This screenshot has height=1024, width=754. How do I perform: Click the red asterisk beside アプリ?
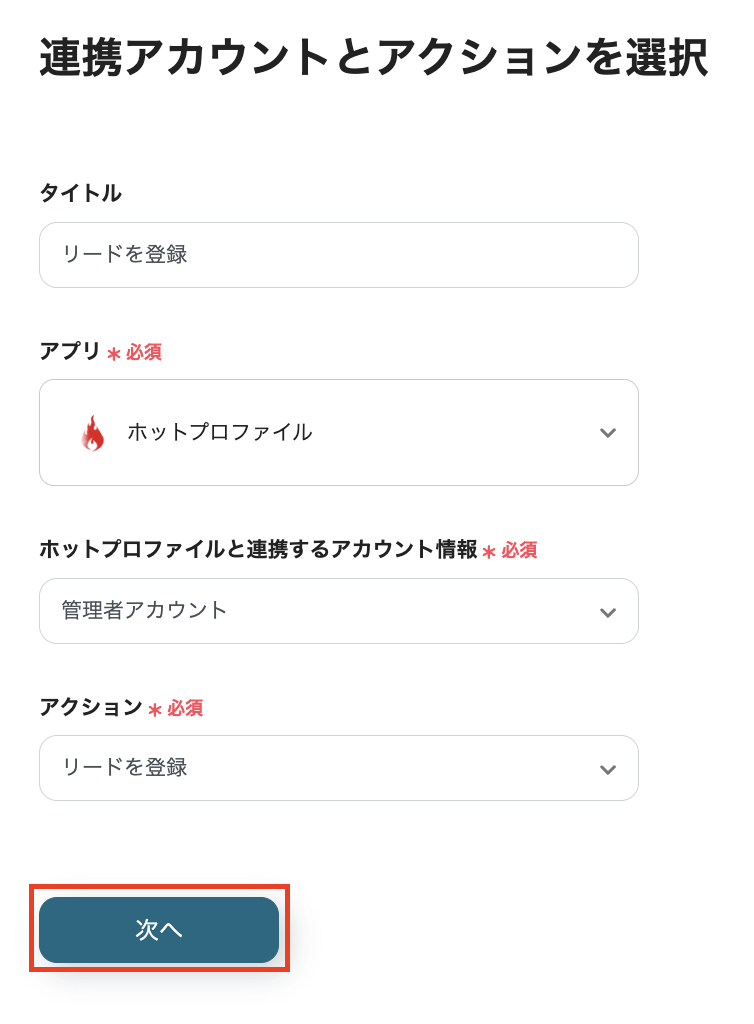114,353
